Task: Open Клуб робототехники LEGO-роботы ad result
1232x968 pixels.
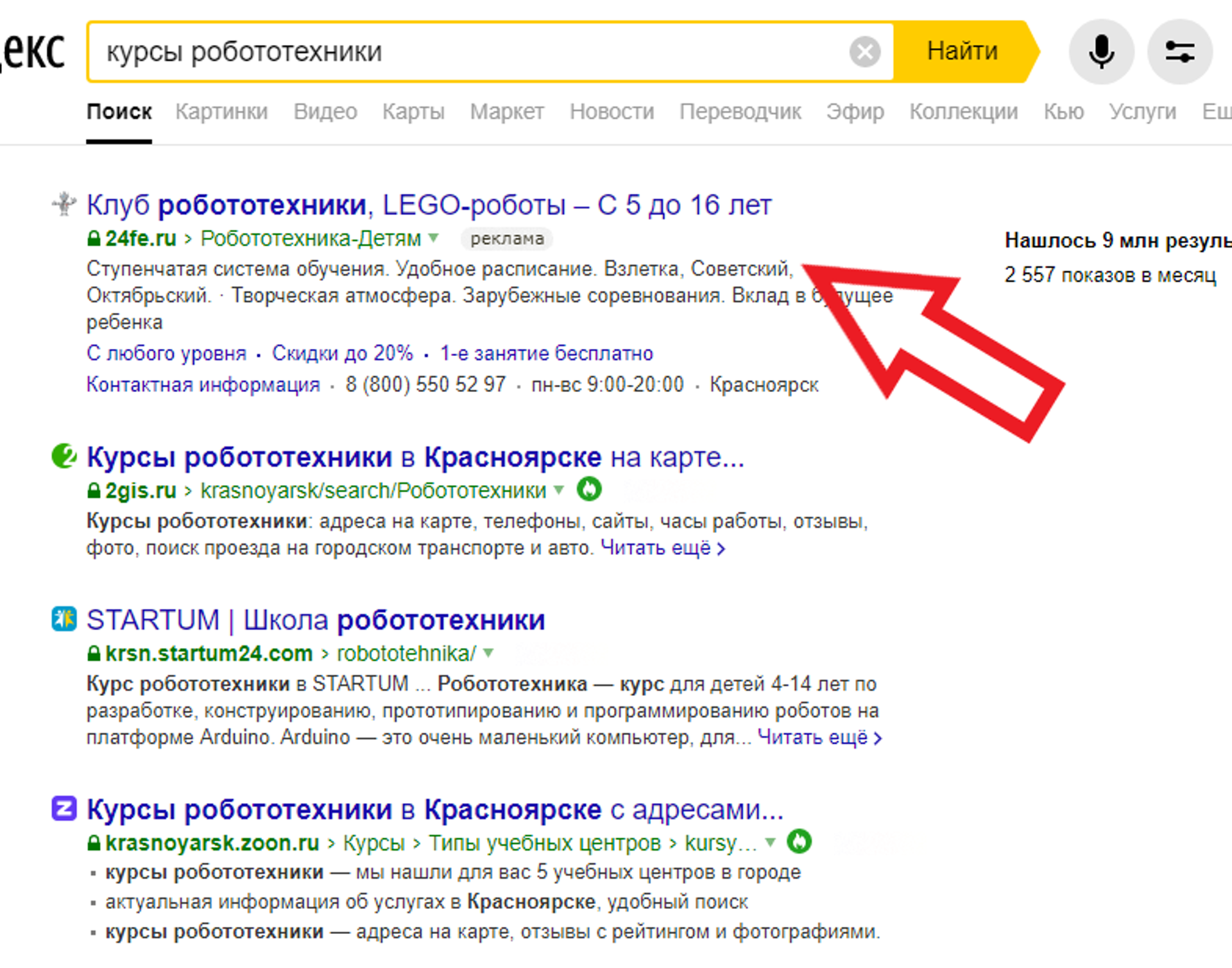Action: tap(429, 205)
